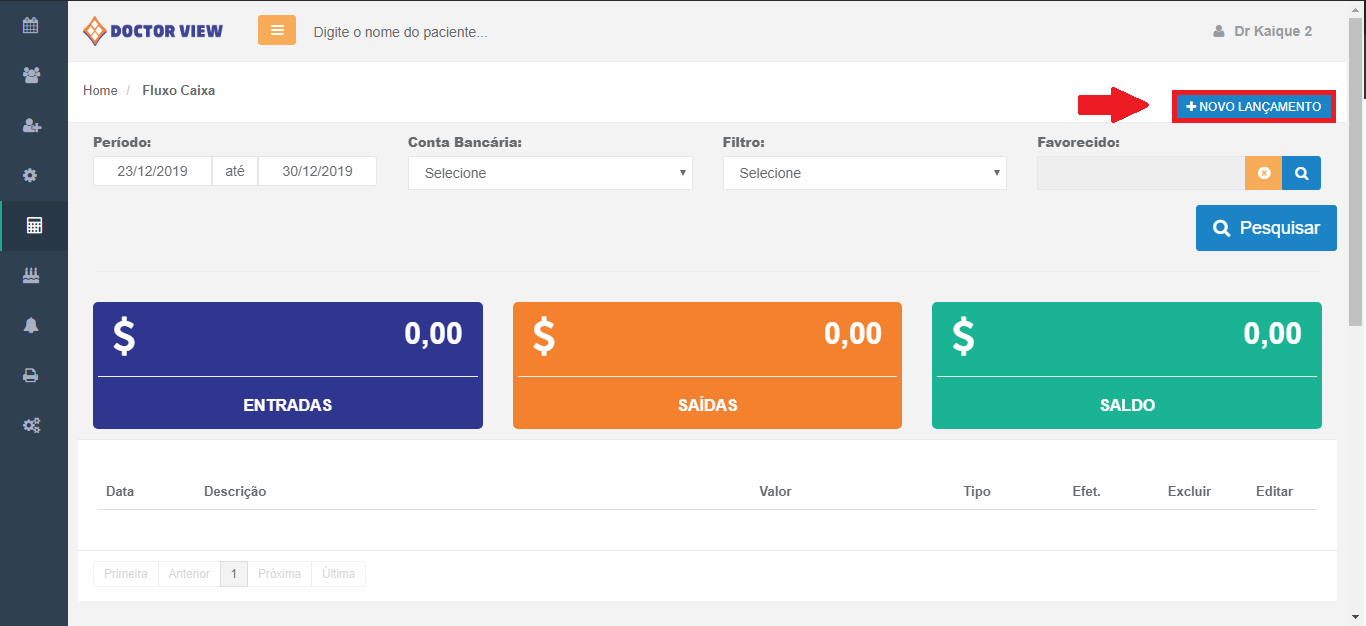Go to Home breadcrumb link
The width and height of the screenshot is (1366, 626).
100,91
